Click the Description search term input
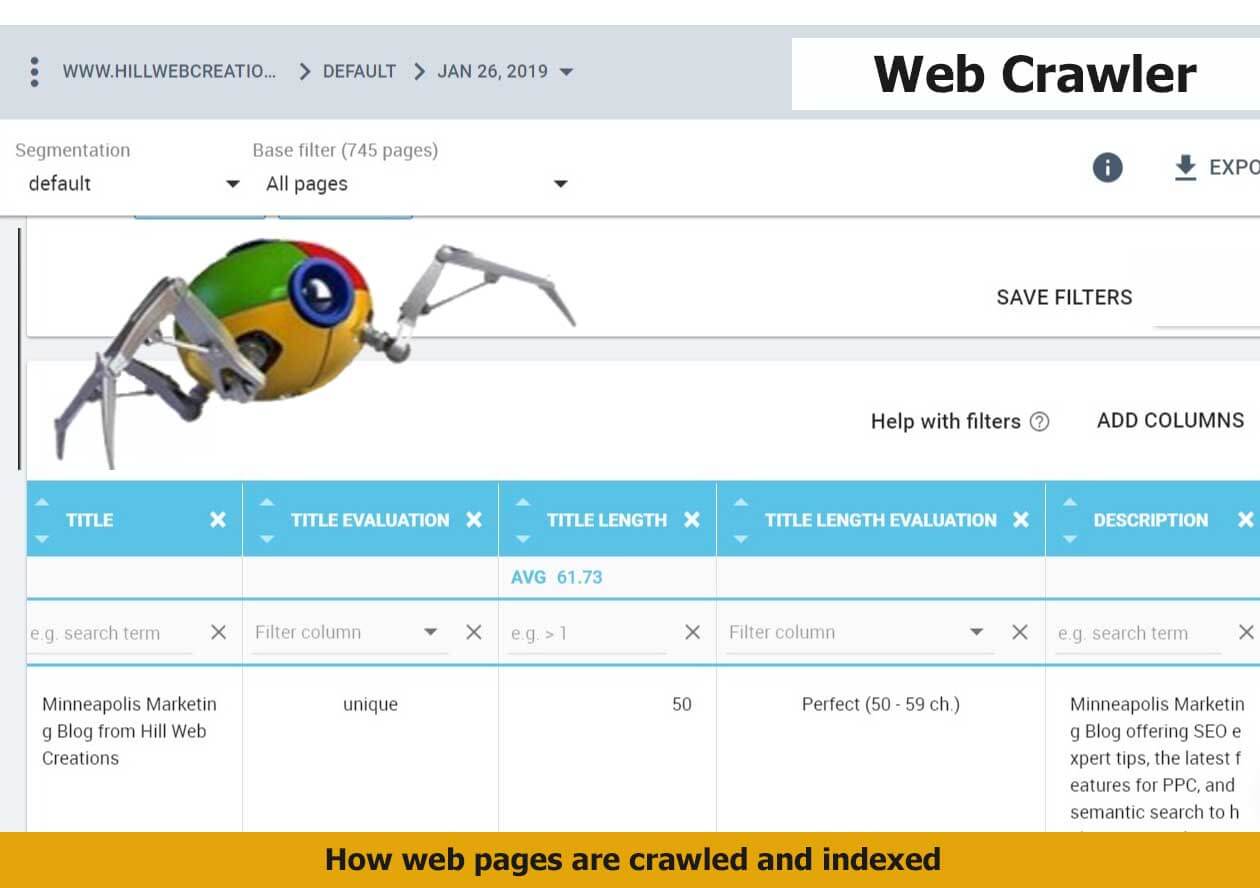 [1138, 633]
